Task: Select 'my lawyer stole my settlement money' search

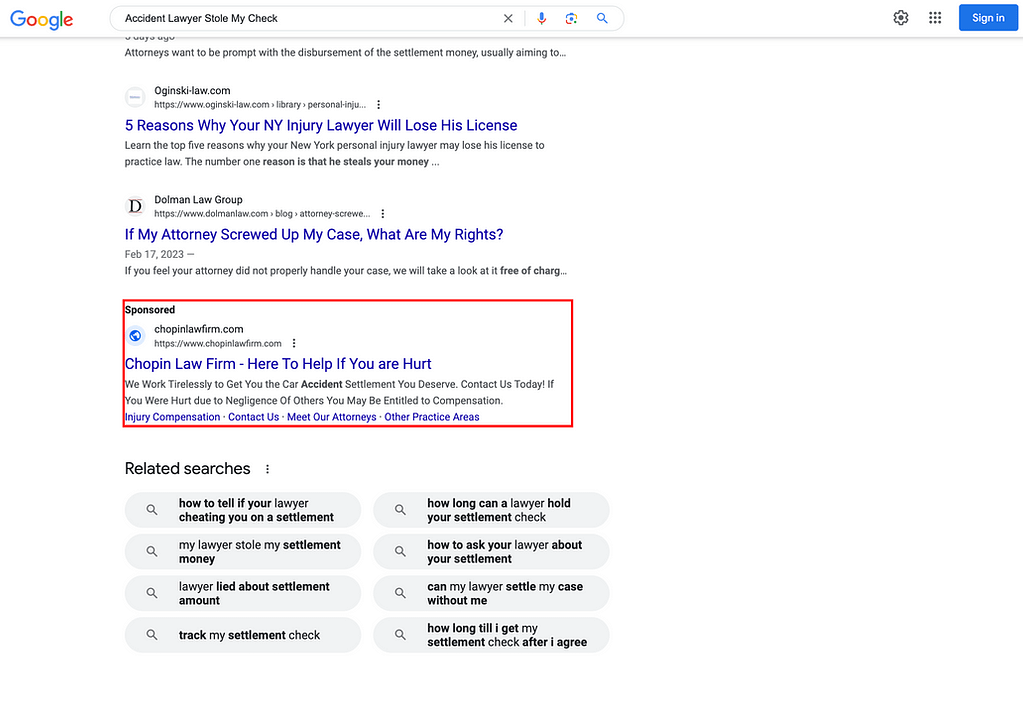Action: (243, 552)
